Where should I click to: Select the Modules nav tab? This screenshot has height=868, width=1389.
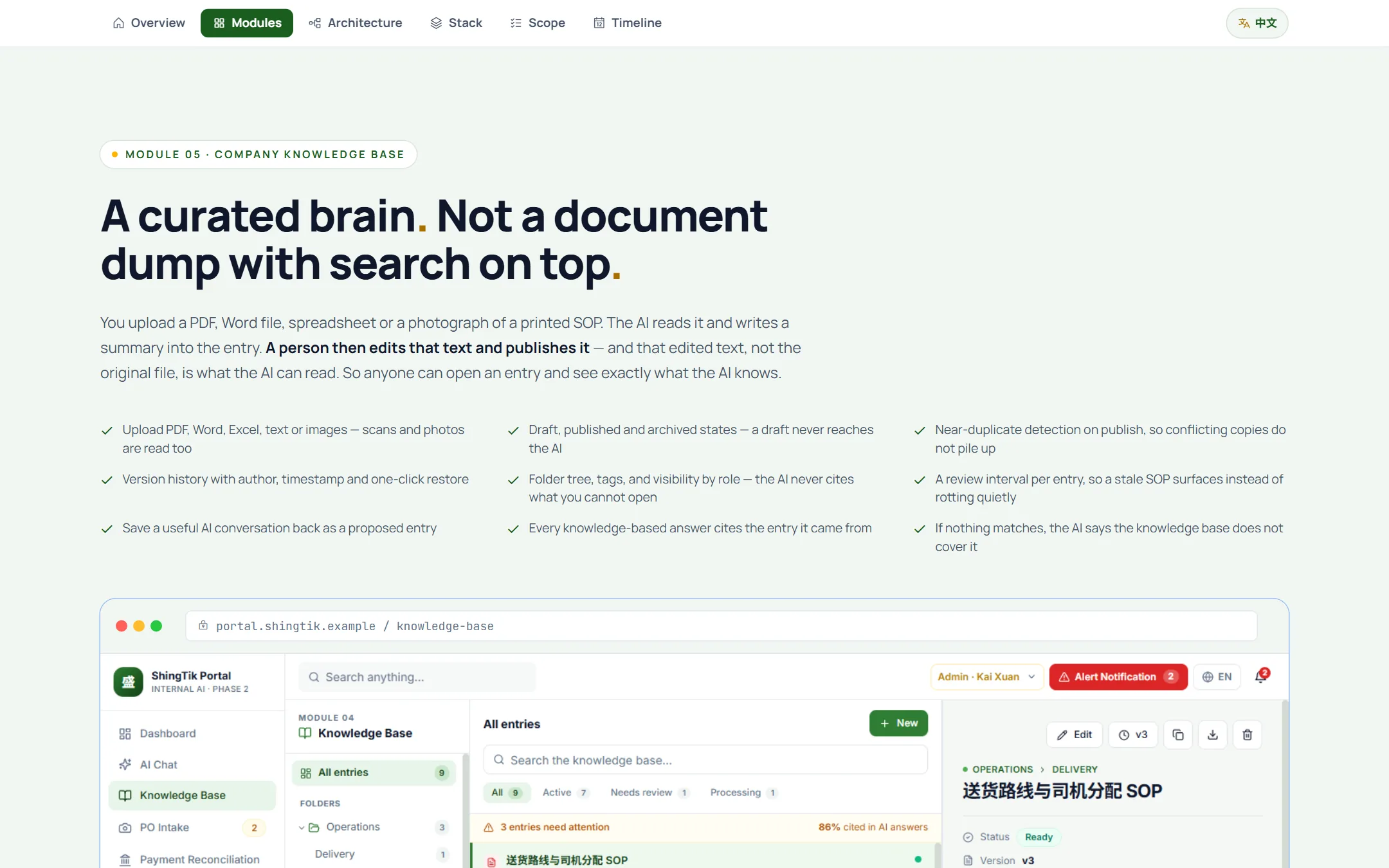pos(247,23)
